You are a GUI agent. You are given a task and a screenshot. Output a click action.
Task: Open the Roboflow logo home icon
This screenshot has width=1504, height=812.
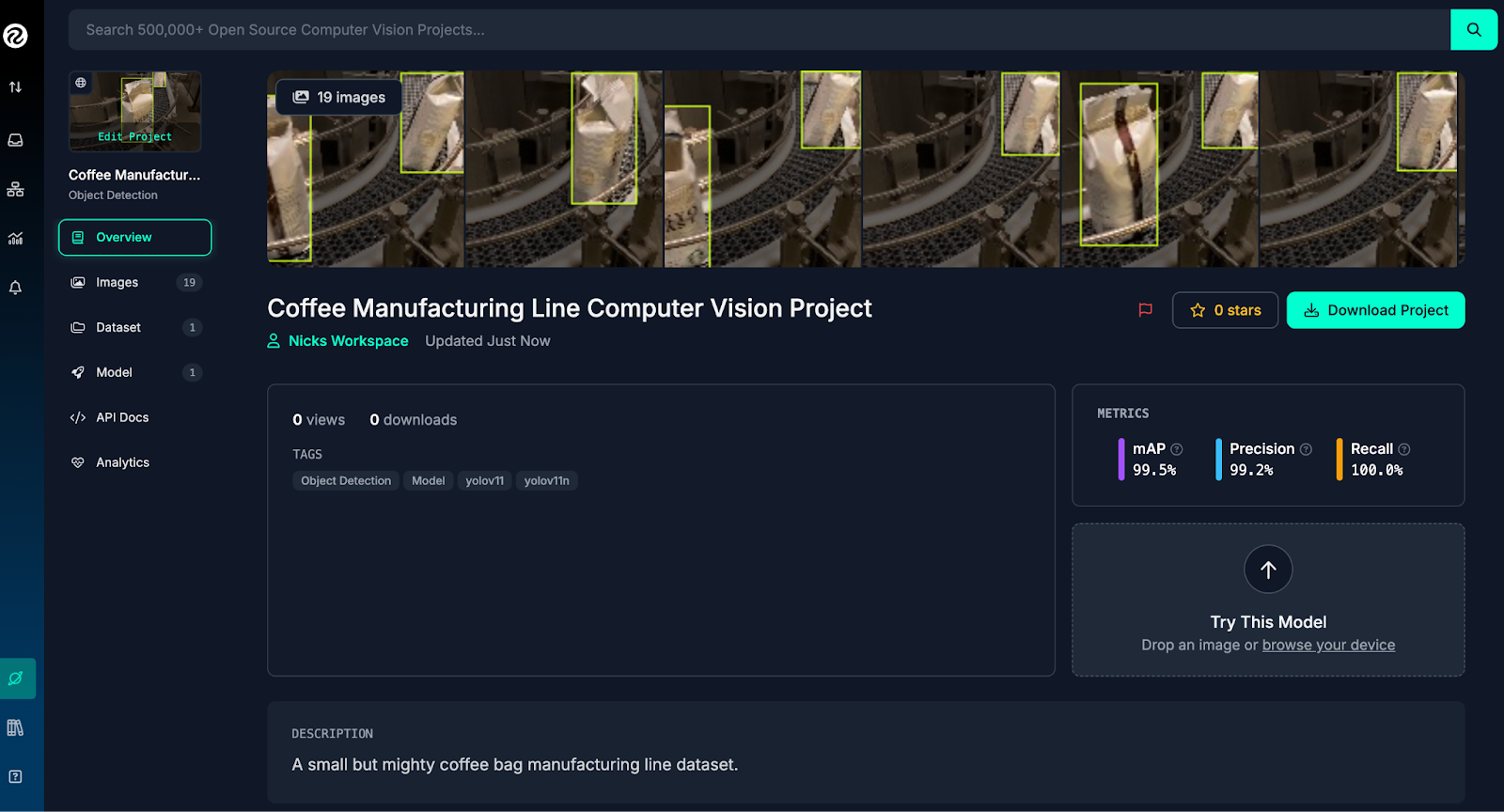click(x=15, y=36)
